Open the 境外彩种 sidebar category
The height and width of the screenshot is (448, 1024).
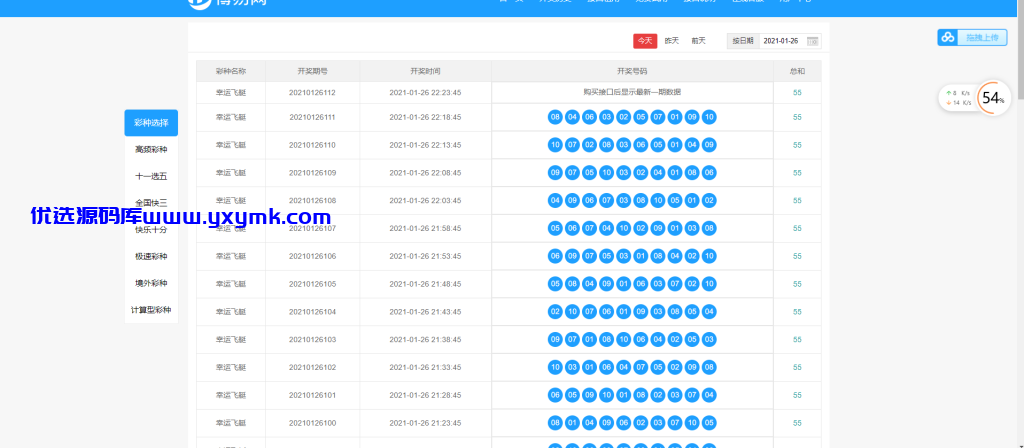click(151, 283)
